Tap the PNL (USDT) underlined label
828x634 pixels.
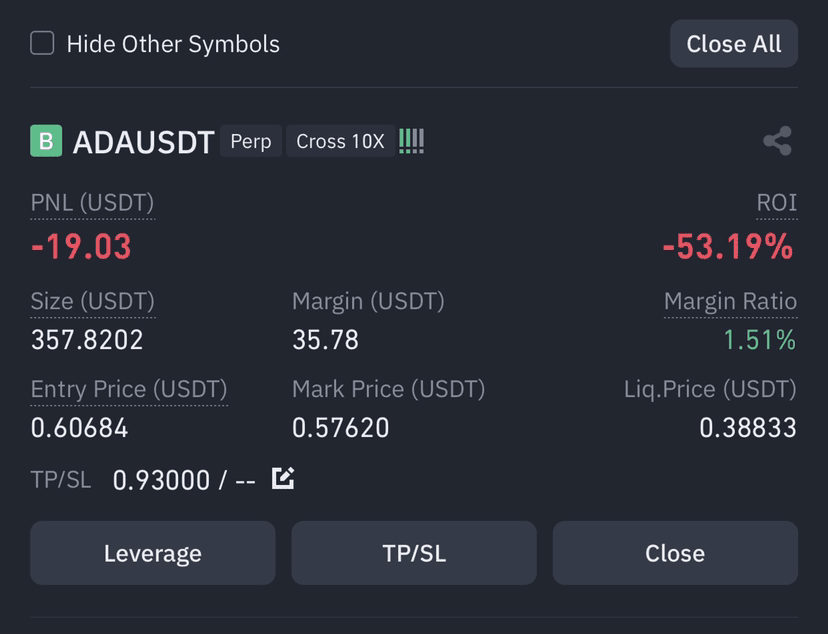coord(92,203)
